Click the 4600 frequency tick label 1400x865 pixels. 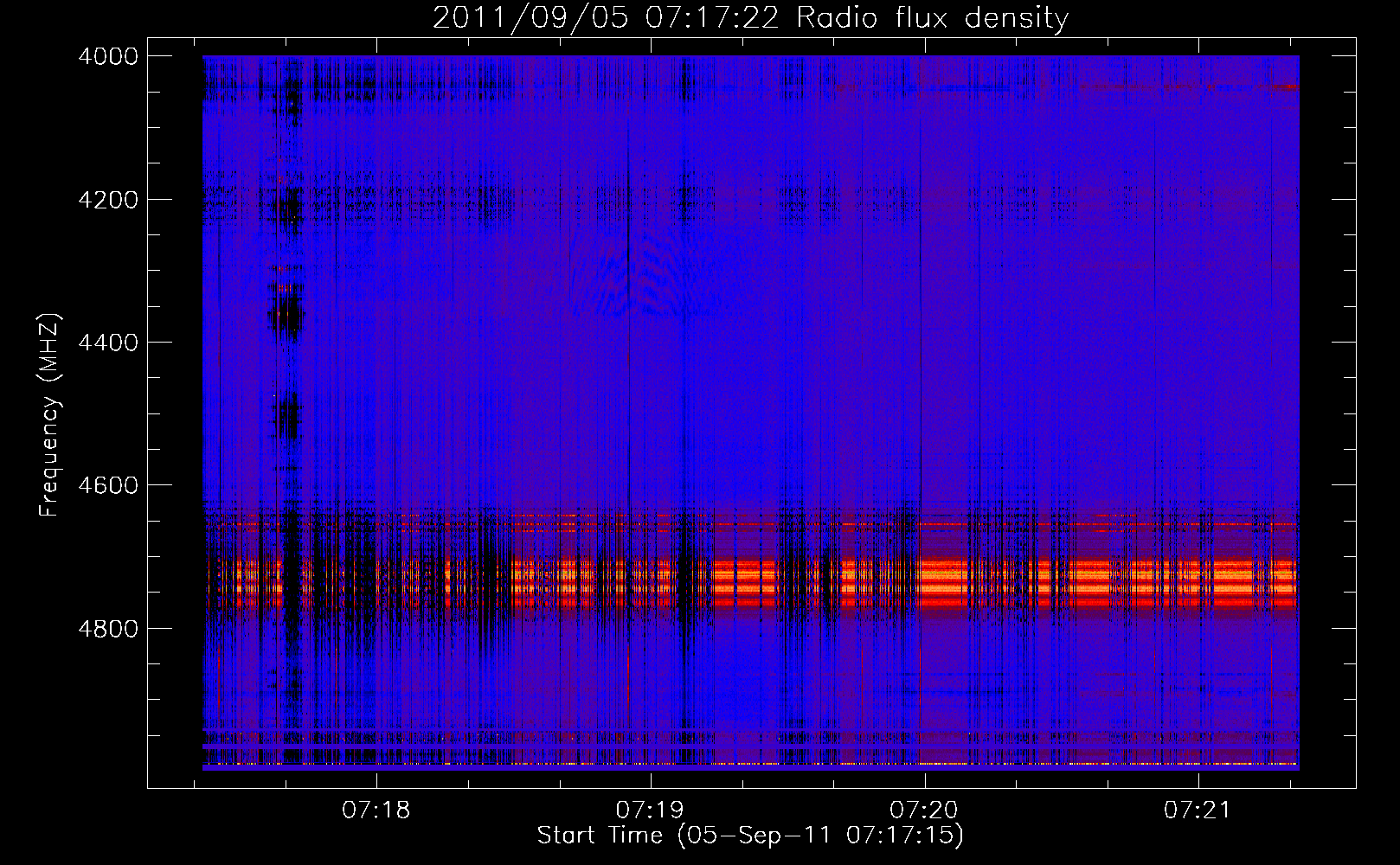tap(108, 485)
